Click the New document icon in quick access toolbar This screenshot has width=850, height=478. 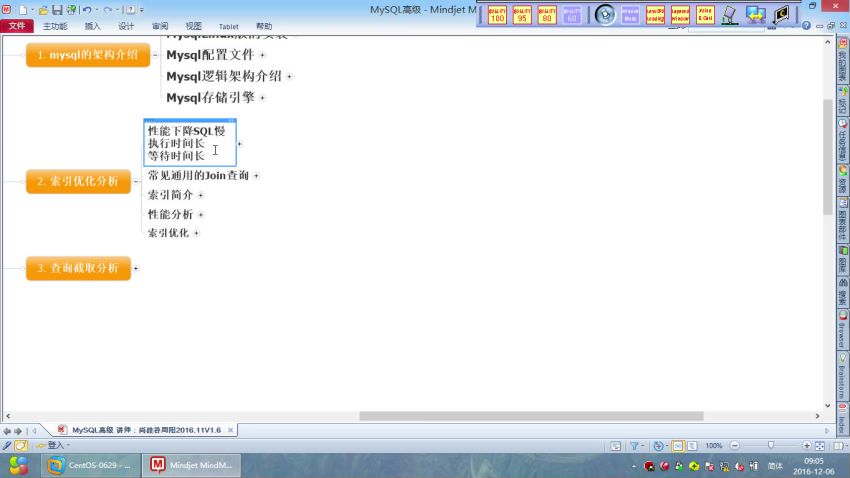click(23, 10)
